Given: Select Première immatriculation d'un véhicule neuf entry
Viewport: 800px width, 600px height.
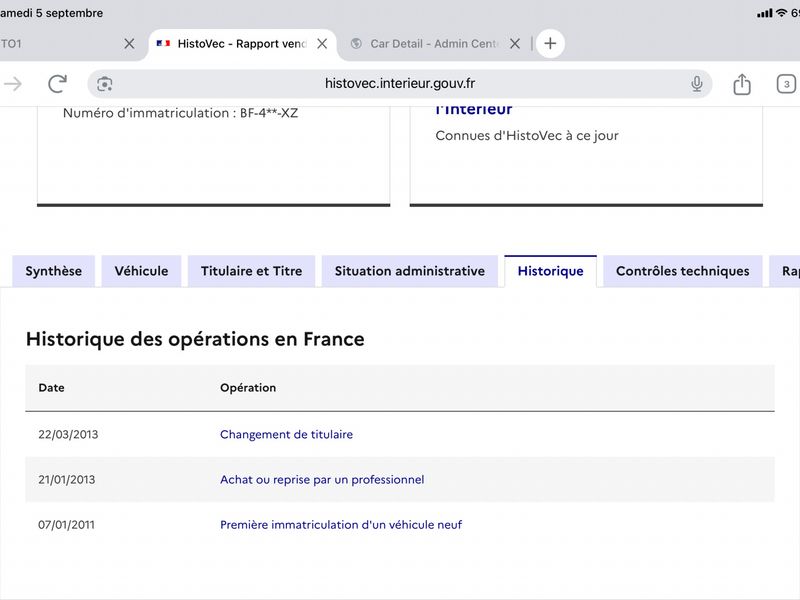Looking at the screenshot, I should [x=341, y=524].
